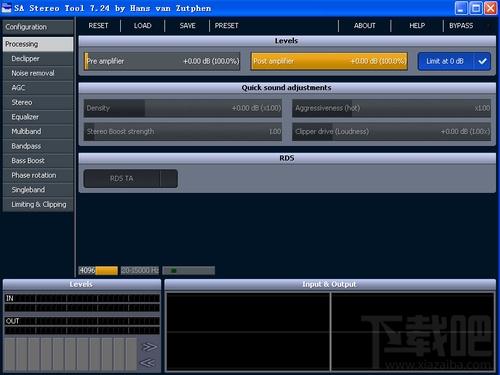Maximize the Stereo Tool window
This screenshot has height=375, width=500.
pyautogui.click(x=476, y=8)
